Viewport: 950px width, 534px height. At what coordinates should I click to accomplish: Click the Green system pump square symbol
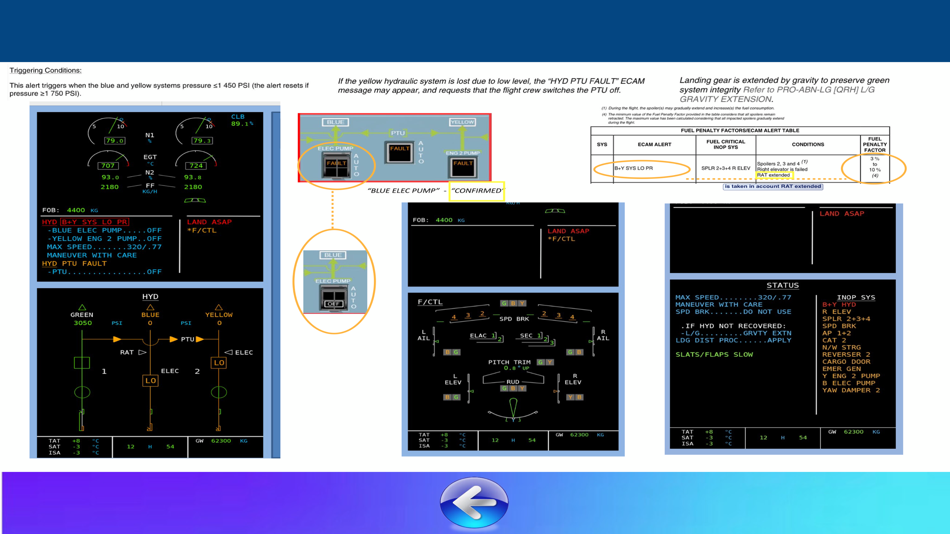click(x=82, y=362)
